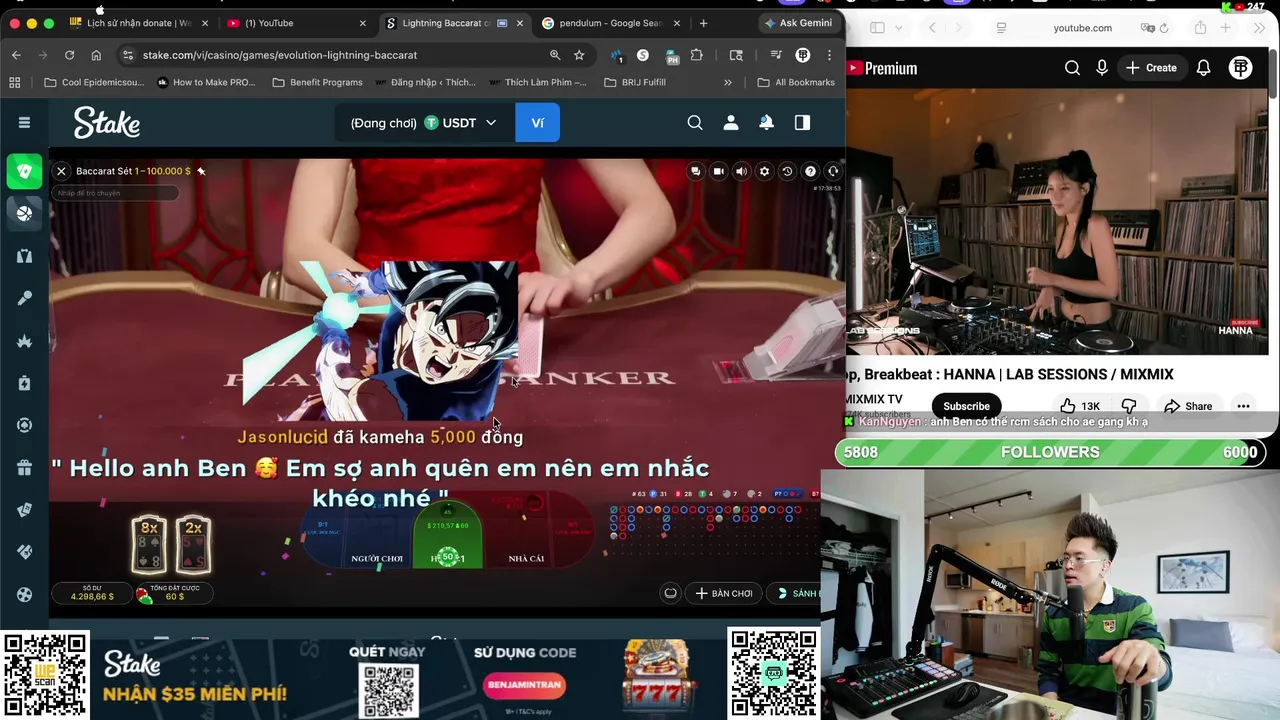Close the Lightning Baccarat tab
This screenshot has height=720, width=1280.
[x=520, y=23]
